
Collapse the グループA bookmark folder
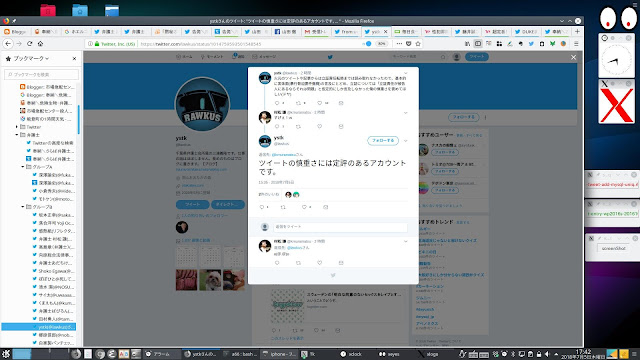coord(23,167)
